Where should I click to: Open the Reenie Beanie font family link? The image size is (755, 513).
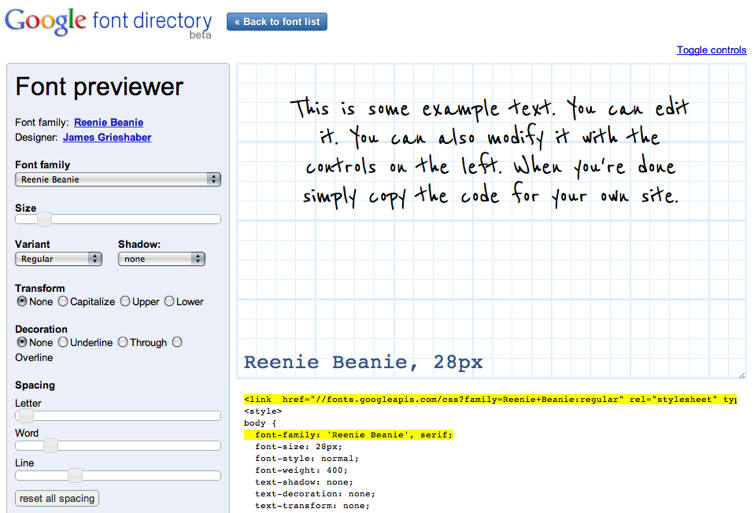(108, 122)
